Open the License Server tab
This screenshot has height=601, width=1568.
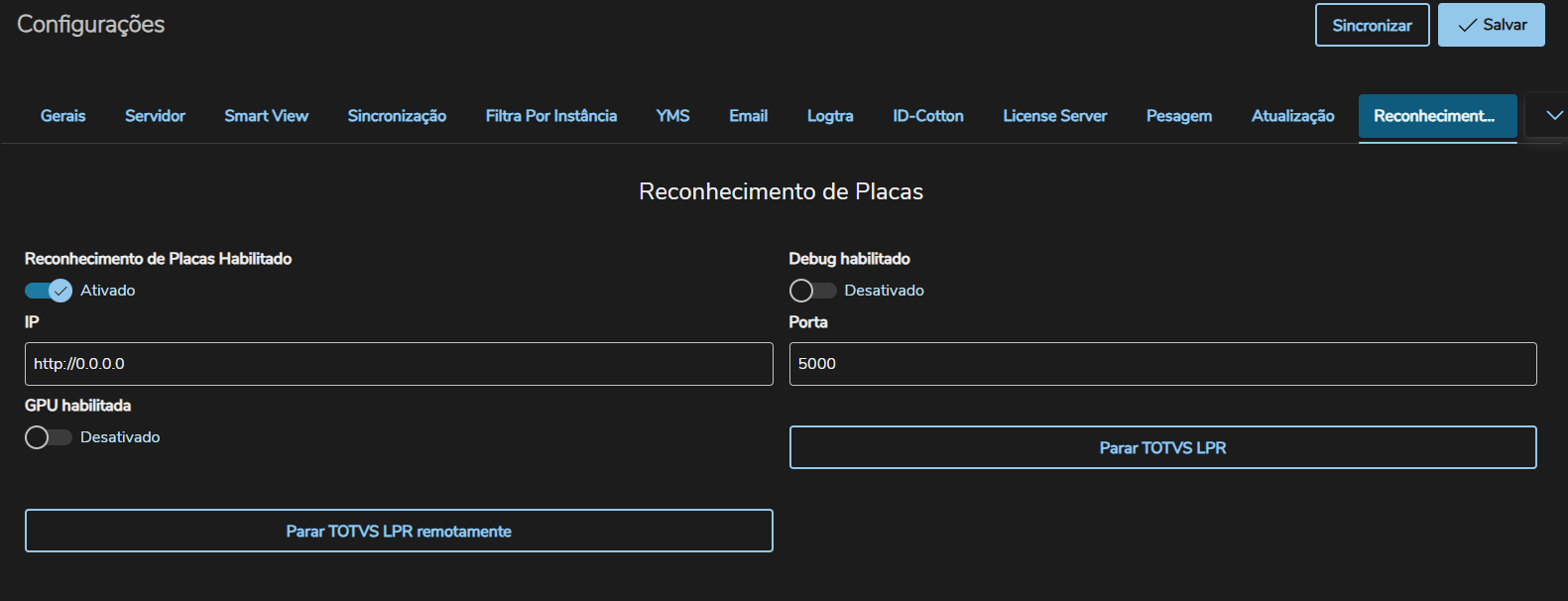coord(1054,116)
